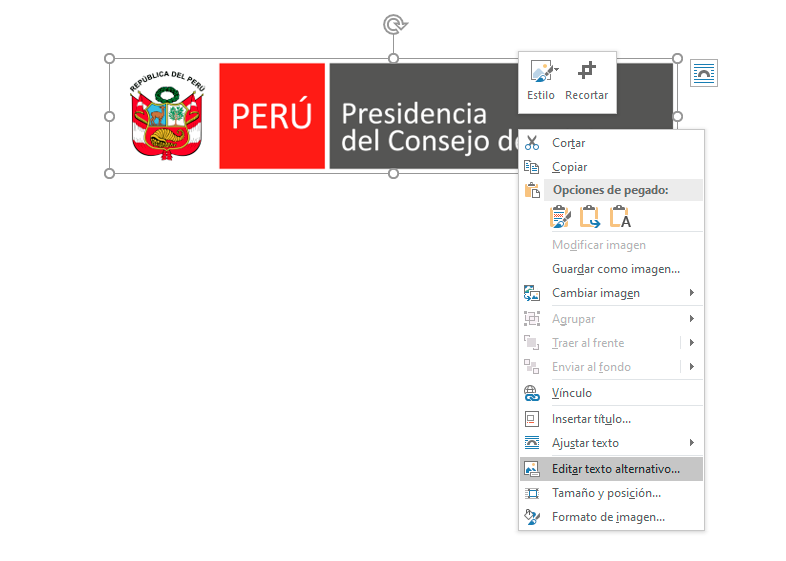The image size is (786, 561).
Task: Choose the merge formatting paste option
Action: (x=590, y=216)
